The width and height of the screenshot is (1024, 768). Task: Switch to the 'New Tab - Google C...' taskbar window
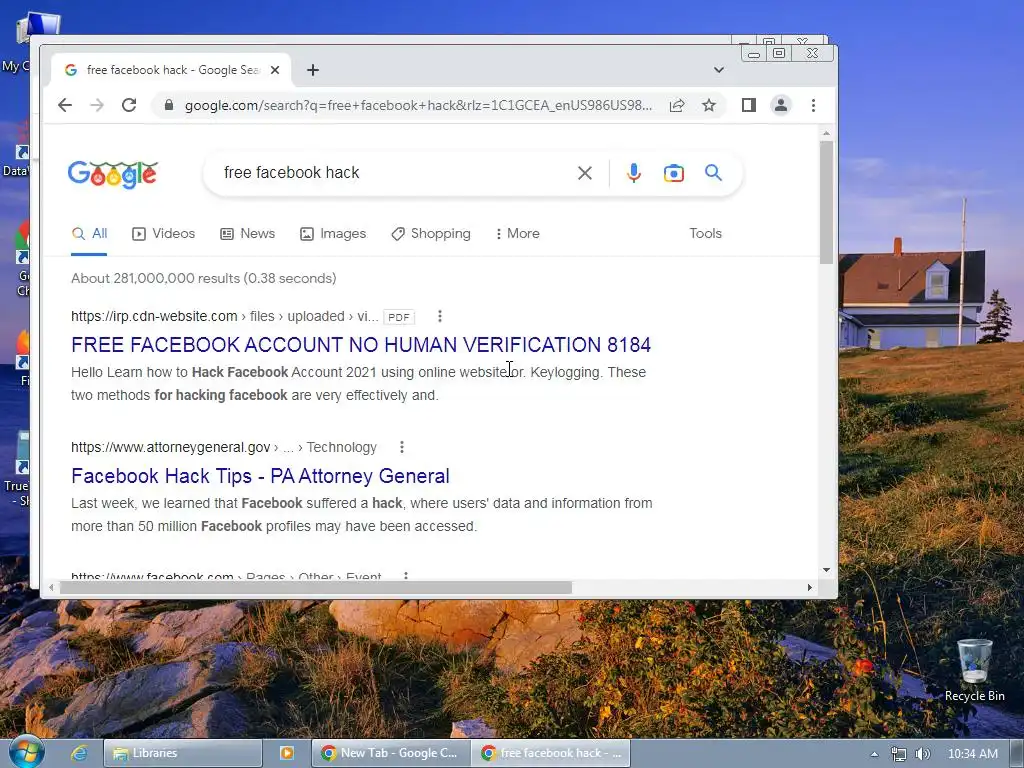point(391,754)
